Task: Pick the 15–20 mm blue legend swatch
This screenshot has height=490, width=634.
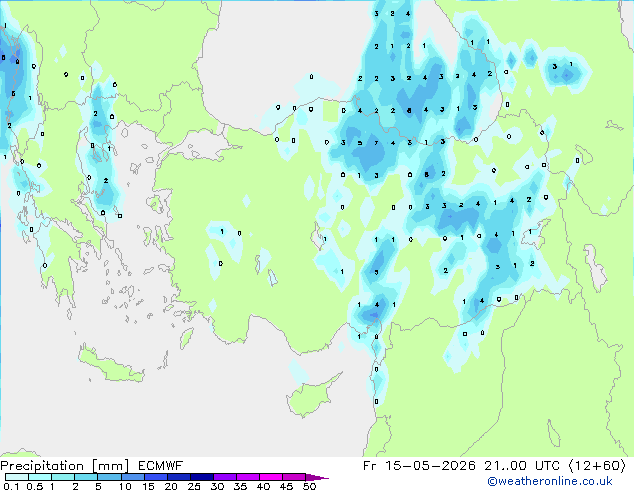Action: click(x=155, y=477)
